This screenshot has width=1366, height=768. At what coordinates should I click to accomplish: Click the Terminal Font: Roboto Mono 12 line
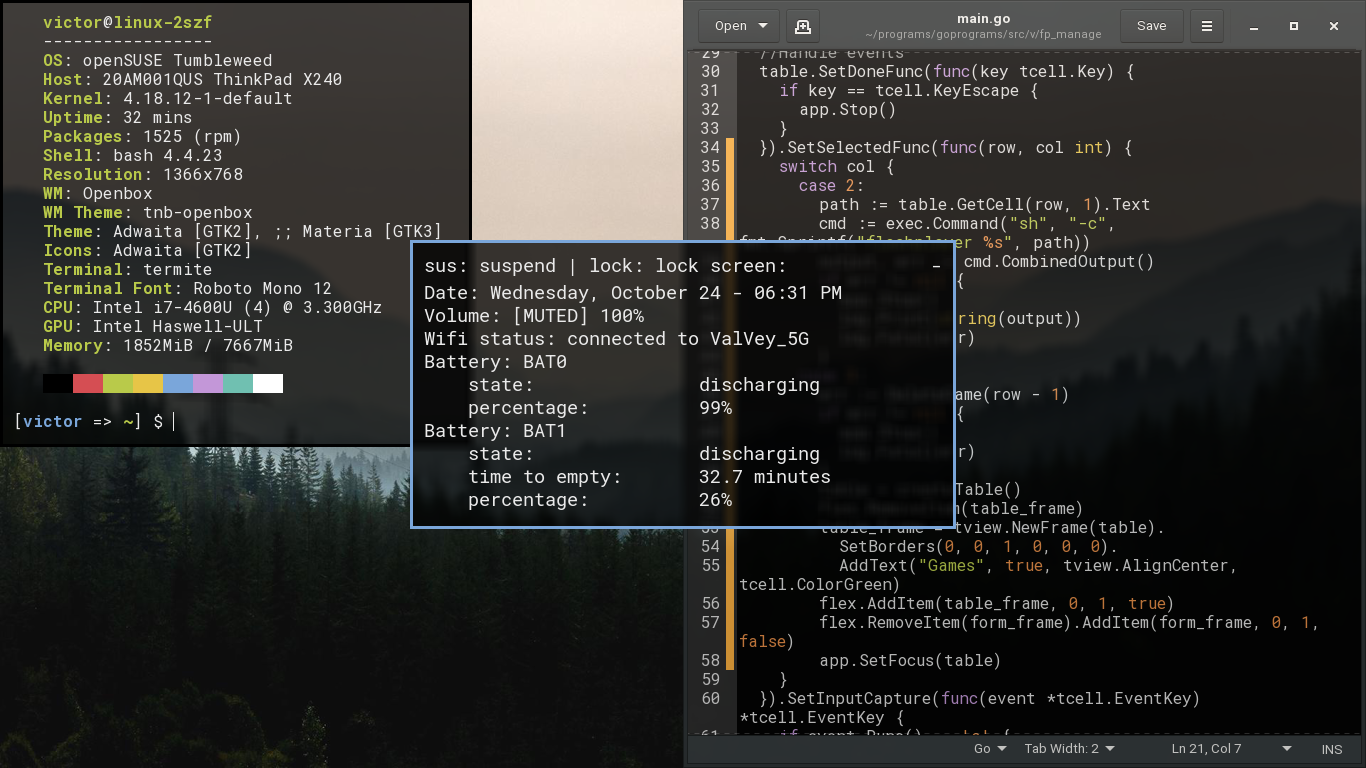tap(188, 288)
